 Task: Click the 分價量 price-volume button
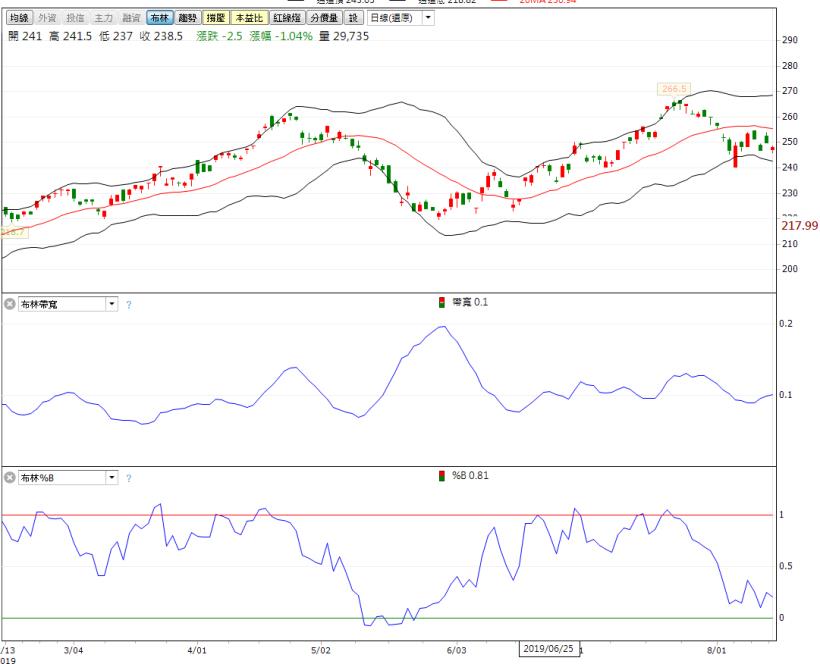(324, 18)
